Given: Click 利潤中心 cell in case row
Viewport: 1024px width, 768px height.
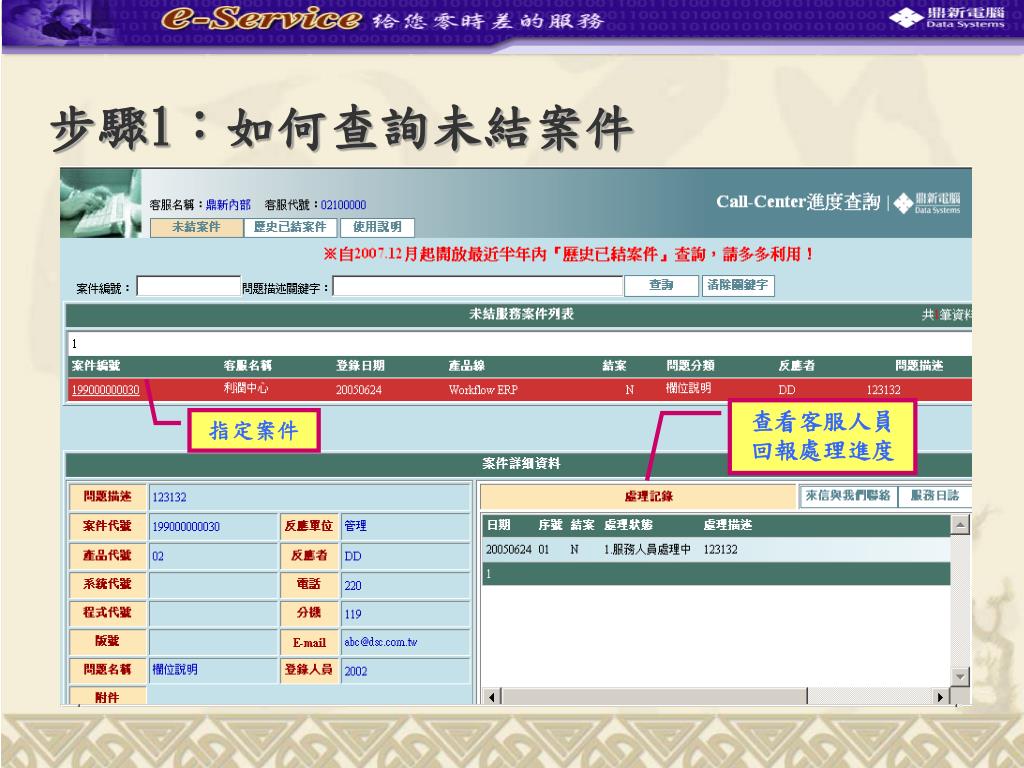Looking at the screenshot, I should tap(246, 388).
